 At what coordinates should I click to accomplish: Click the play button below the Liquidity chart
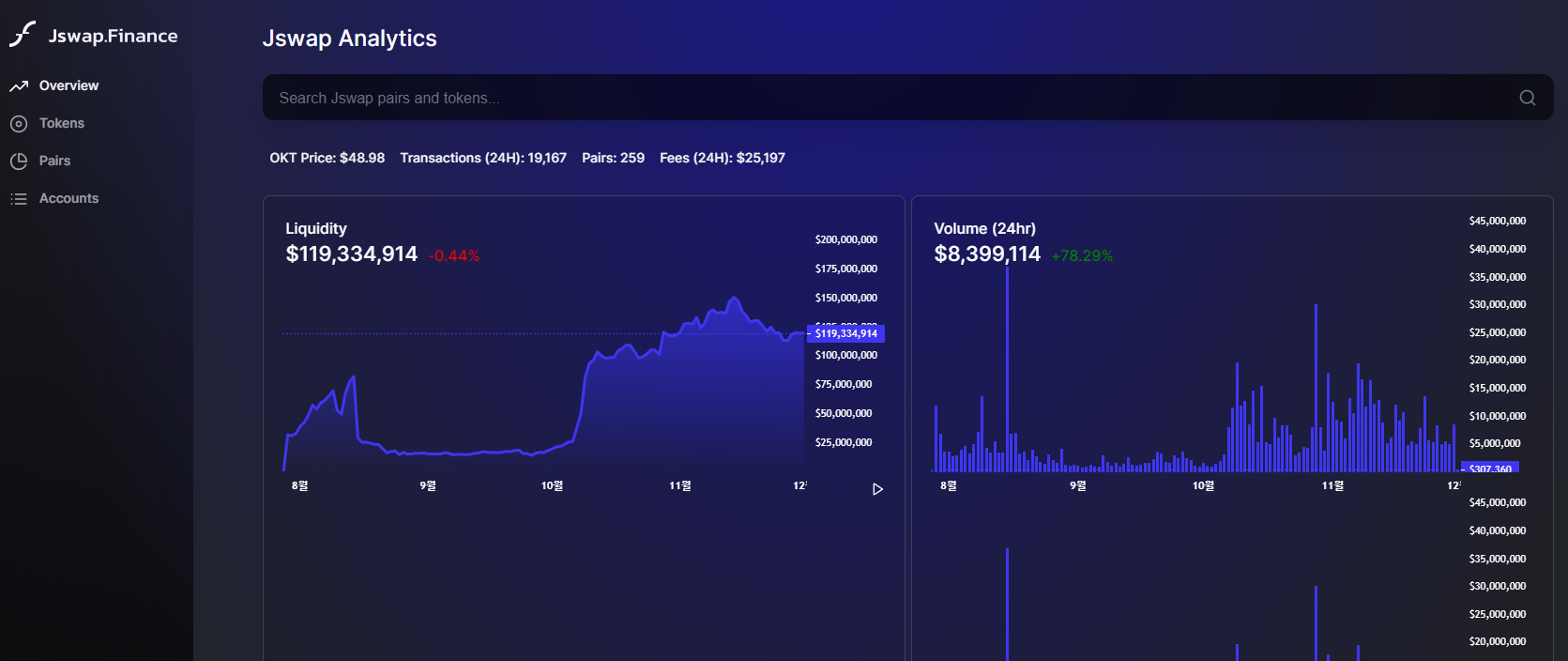point(877,489)
